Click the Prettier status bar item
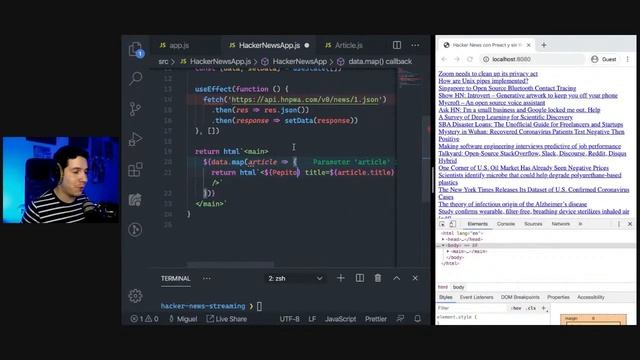Screen dimensions: 640x360 [376, 319]
